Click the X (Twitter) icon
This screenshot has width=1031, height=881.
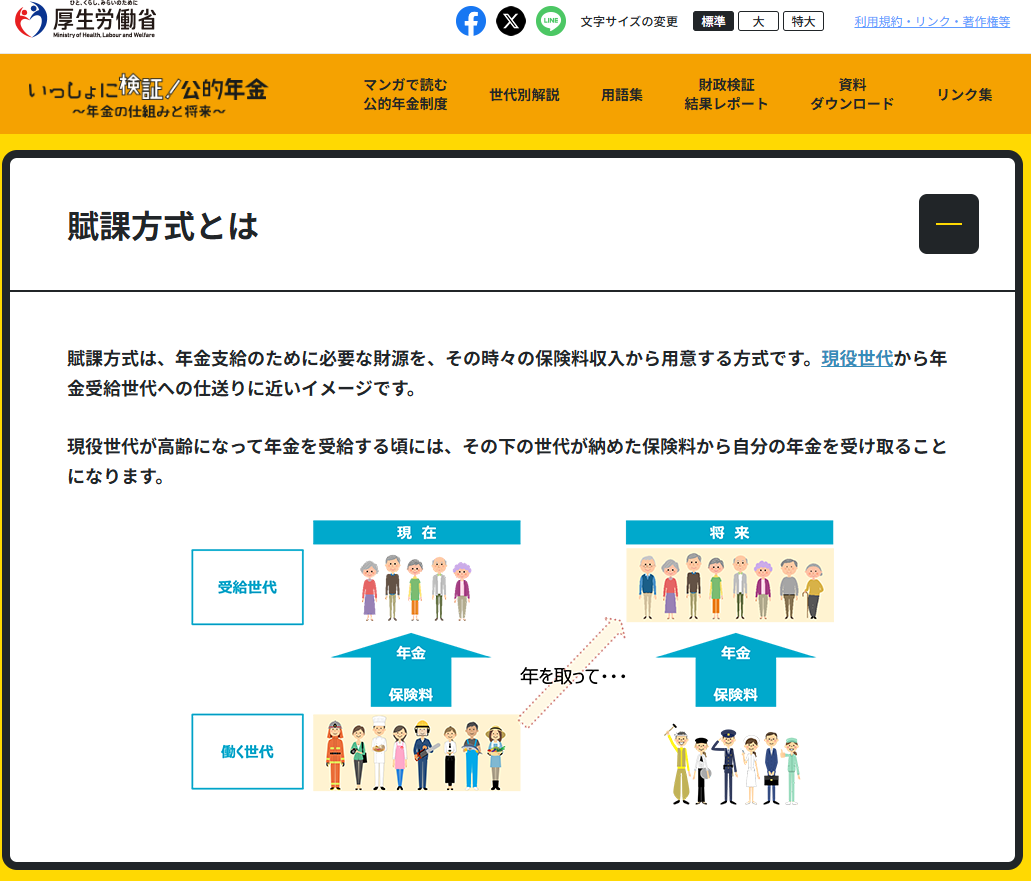coord(511,21)
